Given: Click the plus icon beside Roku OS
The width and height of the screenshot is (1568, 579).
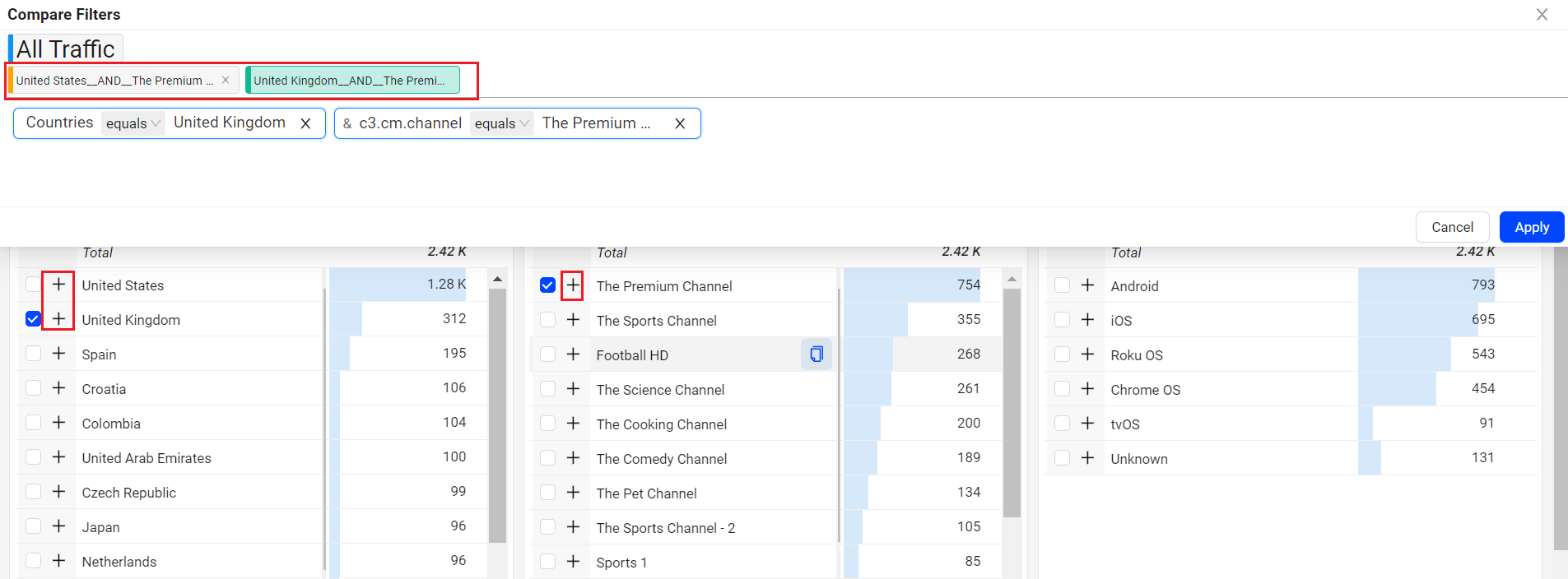Looking at the screenshot, I should coord(1087,354).
